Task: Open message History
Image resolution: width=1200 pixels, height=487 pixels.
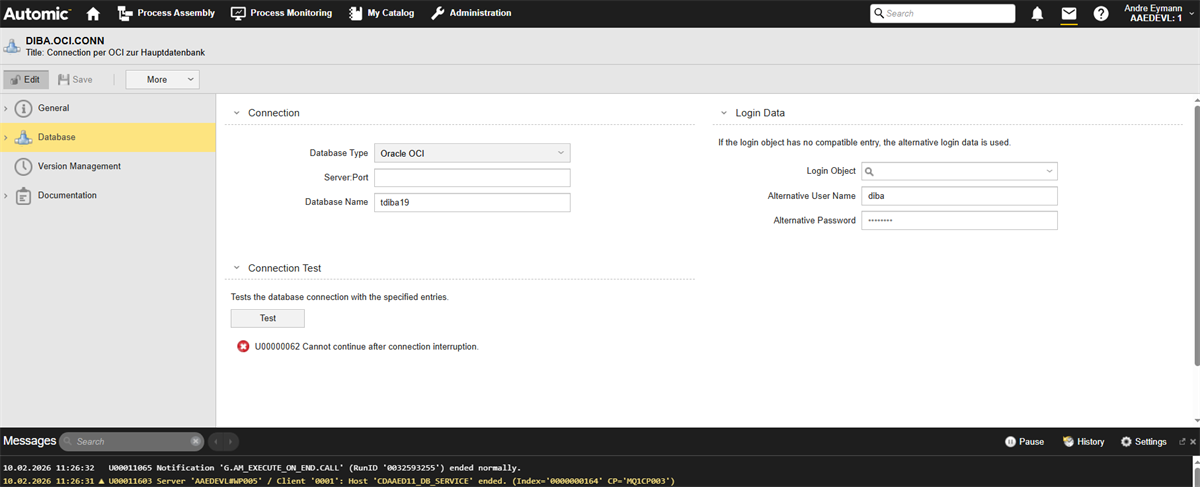Action: click(x=1083, y=441)
